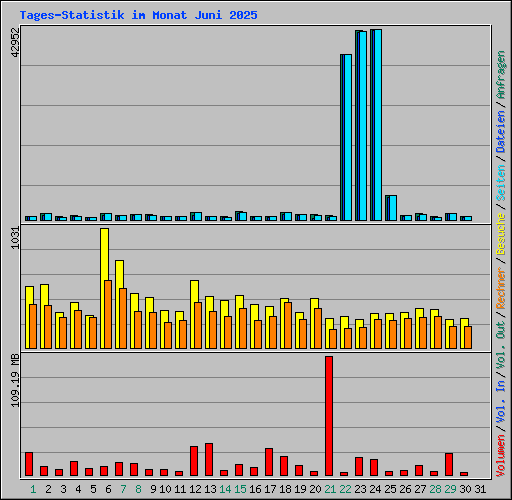Click the chart title Tages-Statistik im Monat Juni 2025
Screen dimensions: 512x500
pyautogui.click(x=138, y=15)
